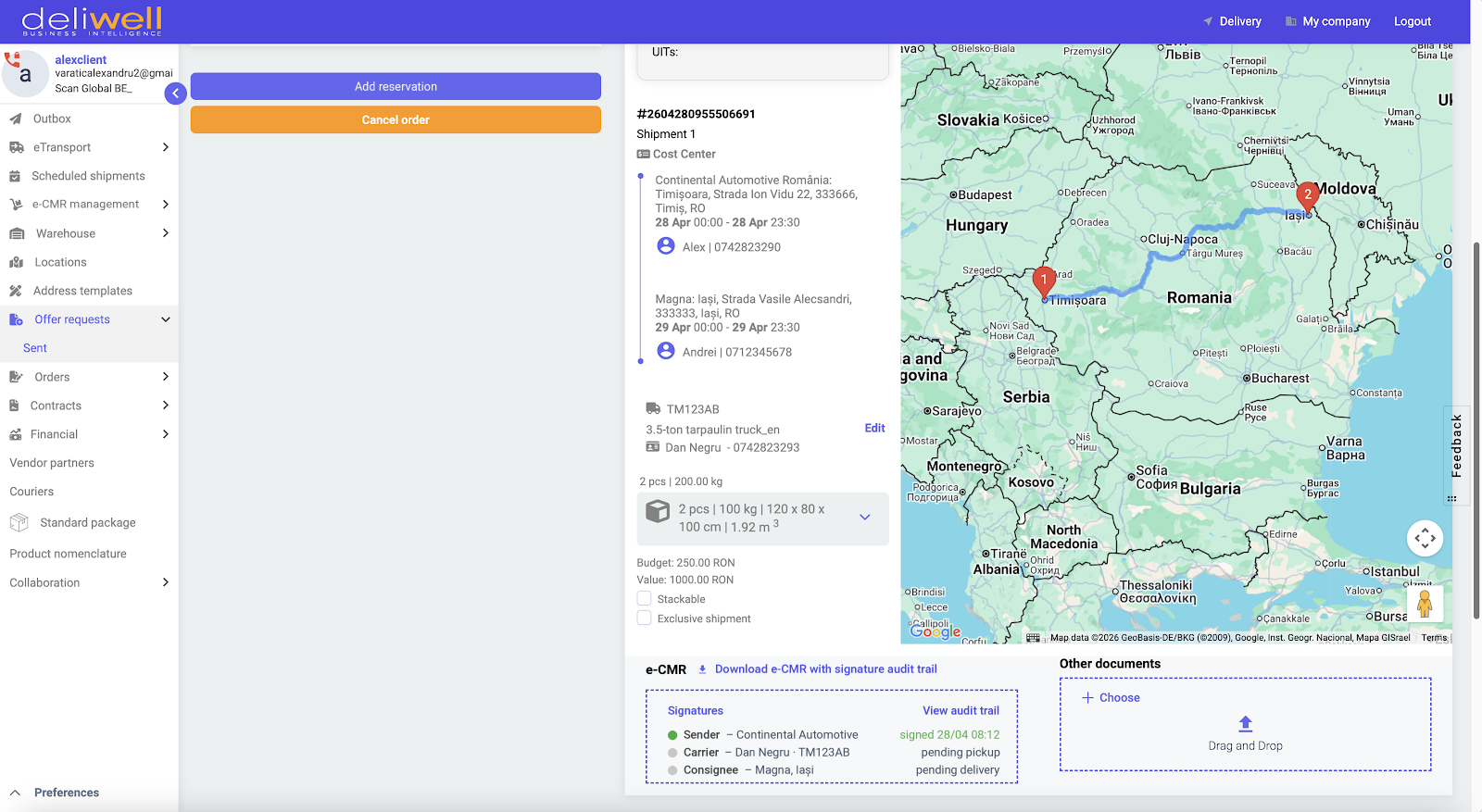The image size is (1482, 812).
Task: Collapse sidebar with round arrow button
Action: tap(176, 93)
